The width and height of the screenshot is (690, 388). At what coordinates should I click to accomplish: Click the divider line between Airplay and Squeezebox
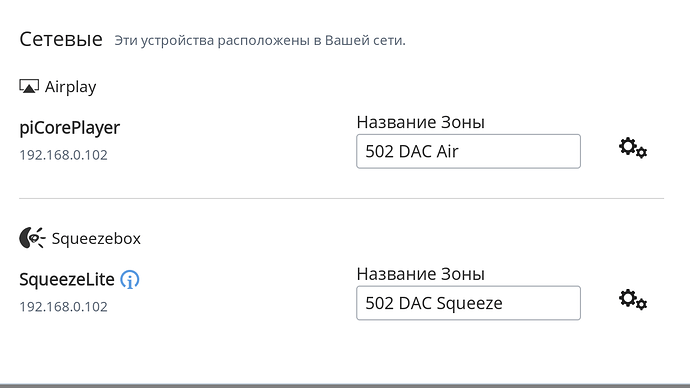click(x=341, y=198)
